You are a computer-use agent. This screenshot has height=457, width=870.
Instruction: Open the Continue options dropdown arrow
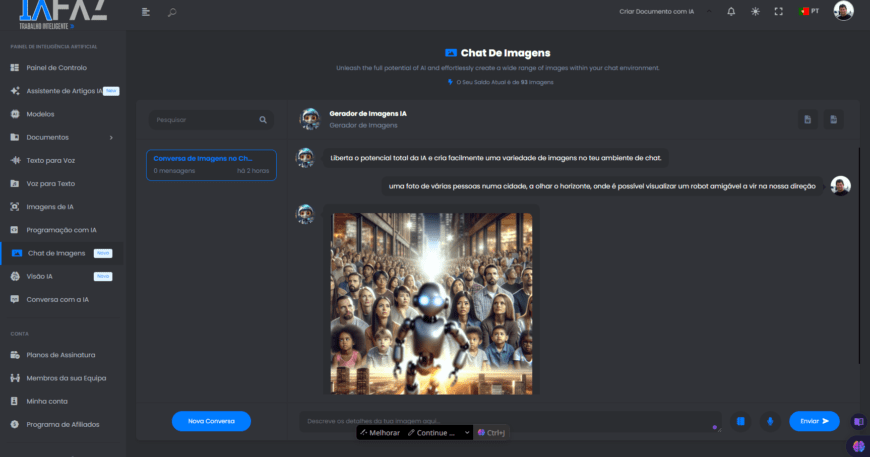pos(464,433)
